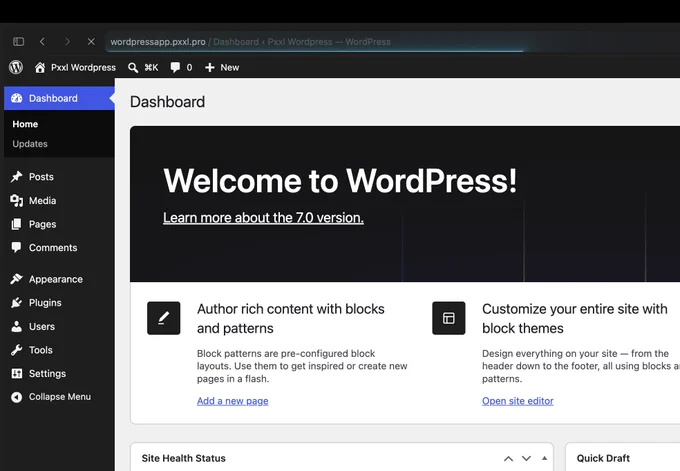The height and width of the screenshot is (471, 680).
Task: Open the Media menu
Action: [x=59, y=200]
